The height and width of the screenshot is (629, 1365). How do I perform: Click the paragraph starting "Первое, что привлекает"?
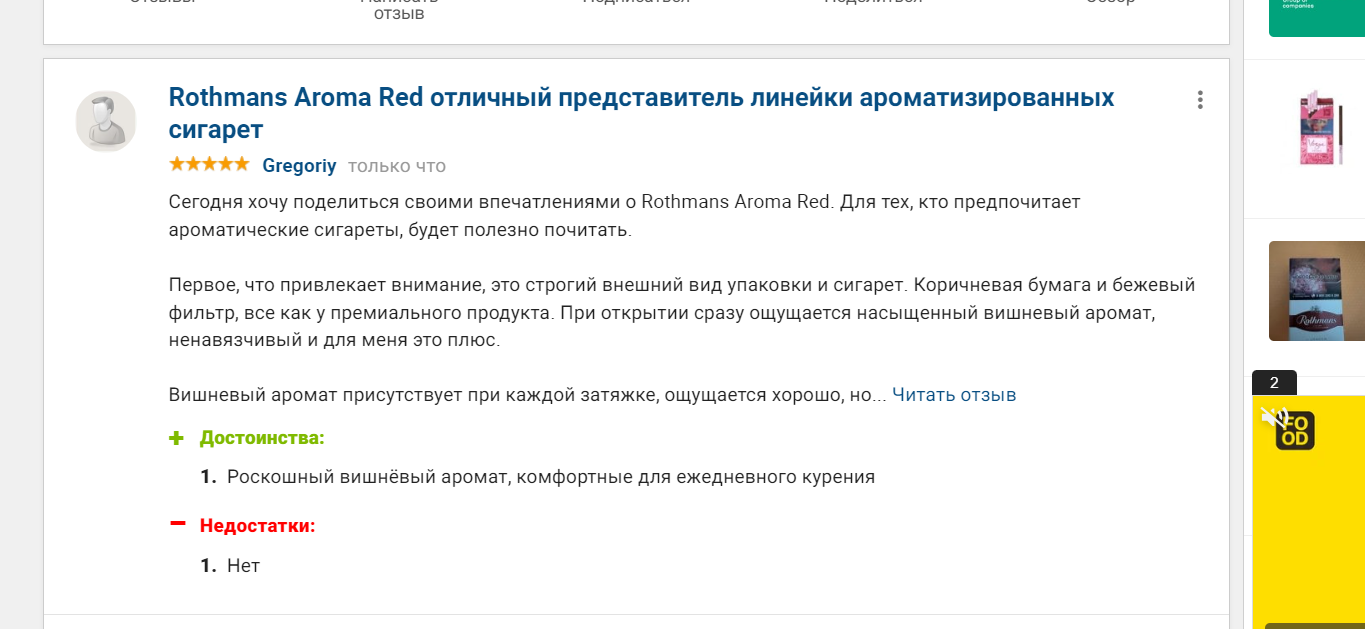682,313
